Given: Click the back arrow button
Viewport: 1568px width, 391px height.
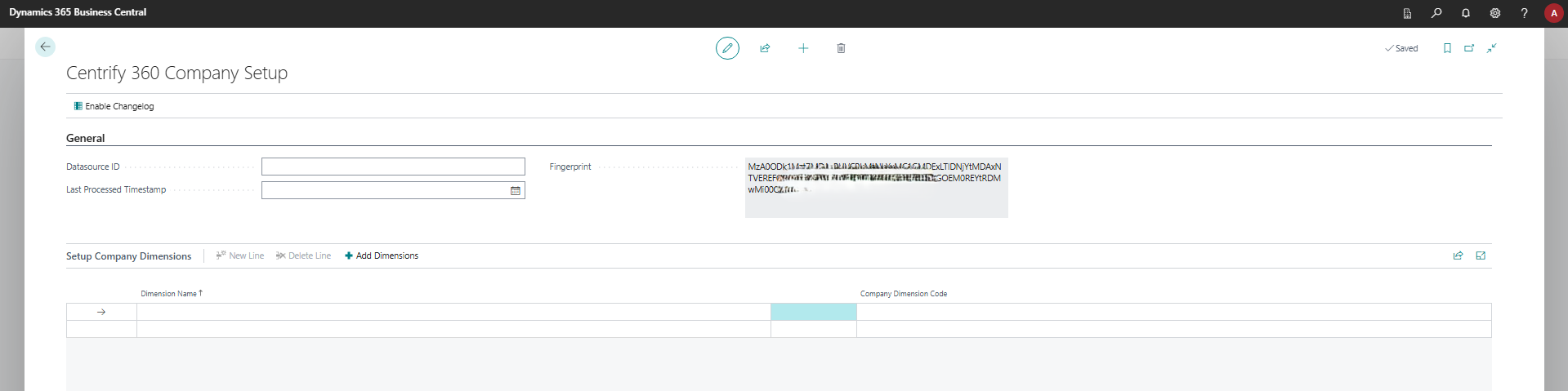Looking at the screenshot, I should pos(45,47).
